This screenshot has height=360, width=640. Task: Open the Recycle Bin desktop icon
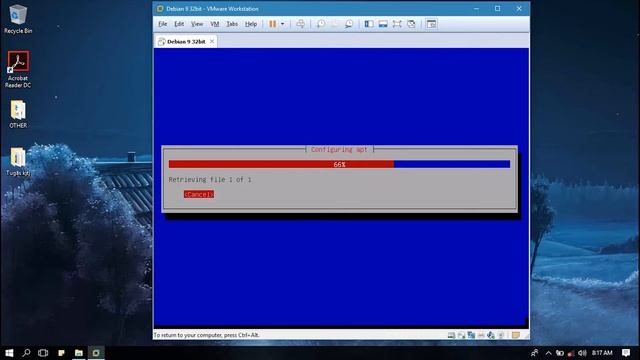(x=18, y=19)
